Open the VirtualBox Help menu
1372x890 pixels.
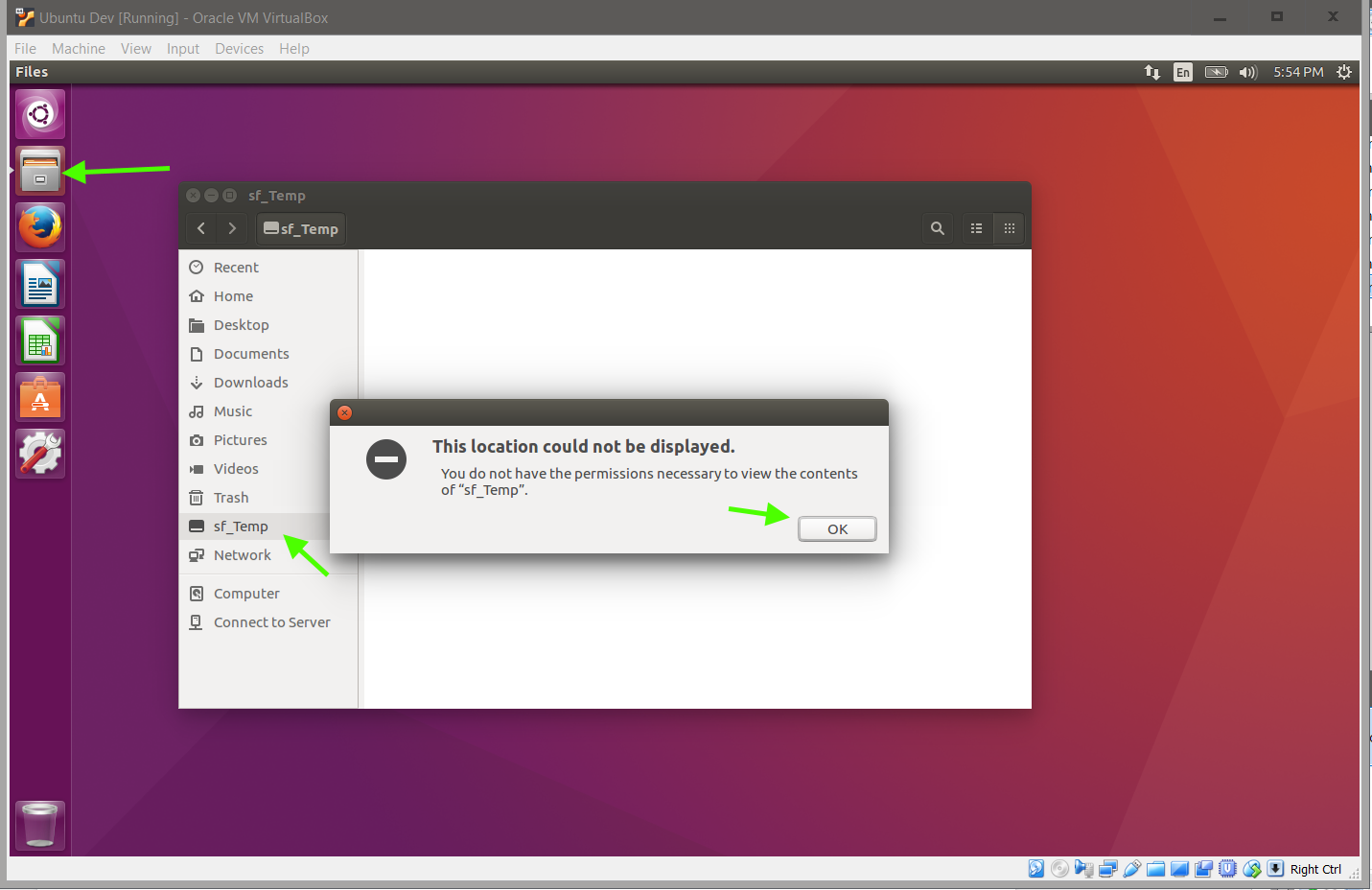pos(294,49)
